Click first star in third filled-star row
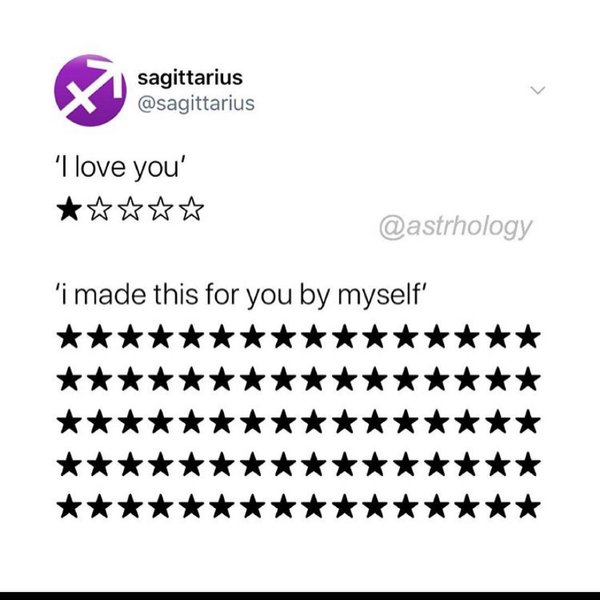 click(x=69, y=421)
